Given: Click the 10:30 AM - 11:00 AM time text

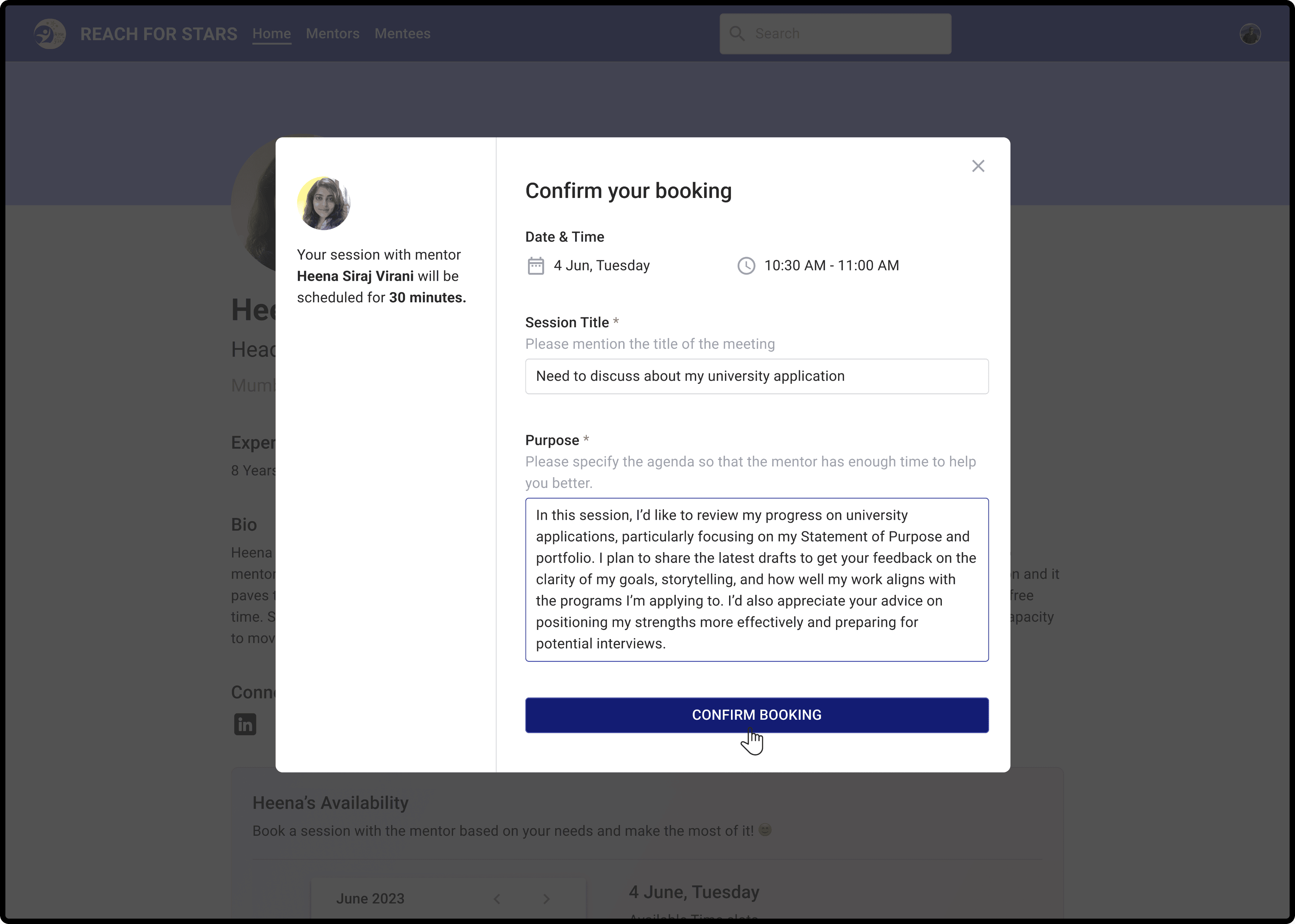Looking at the screenshot, I should (x=832, y=266).
